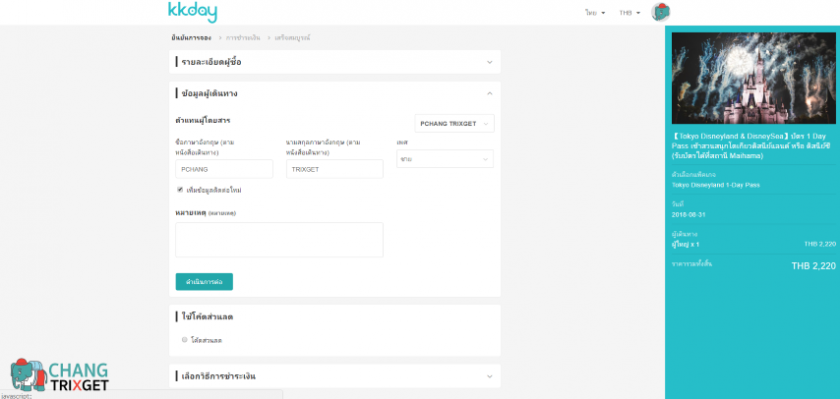Click the การชำระเงิน breadcrumb step
840x399 pixels.
click(243, 38)
